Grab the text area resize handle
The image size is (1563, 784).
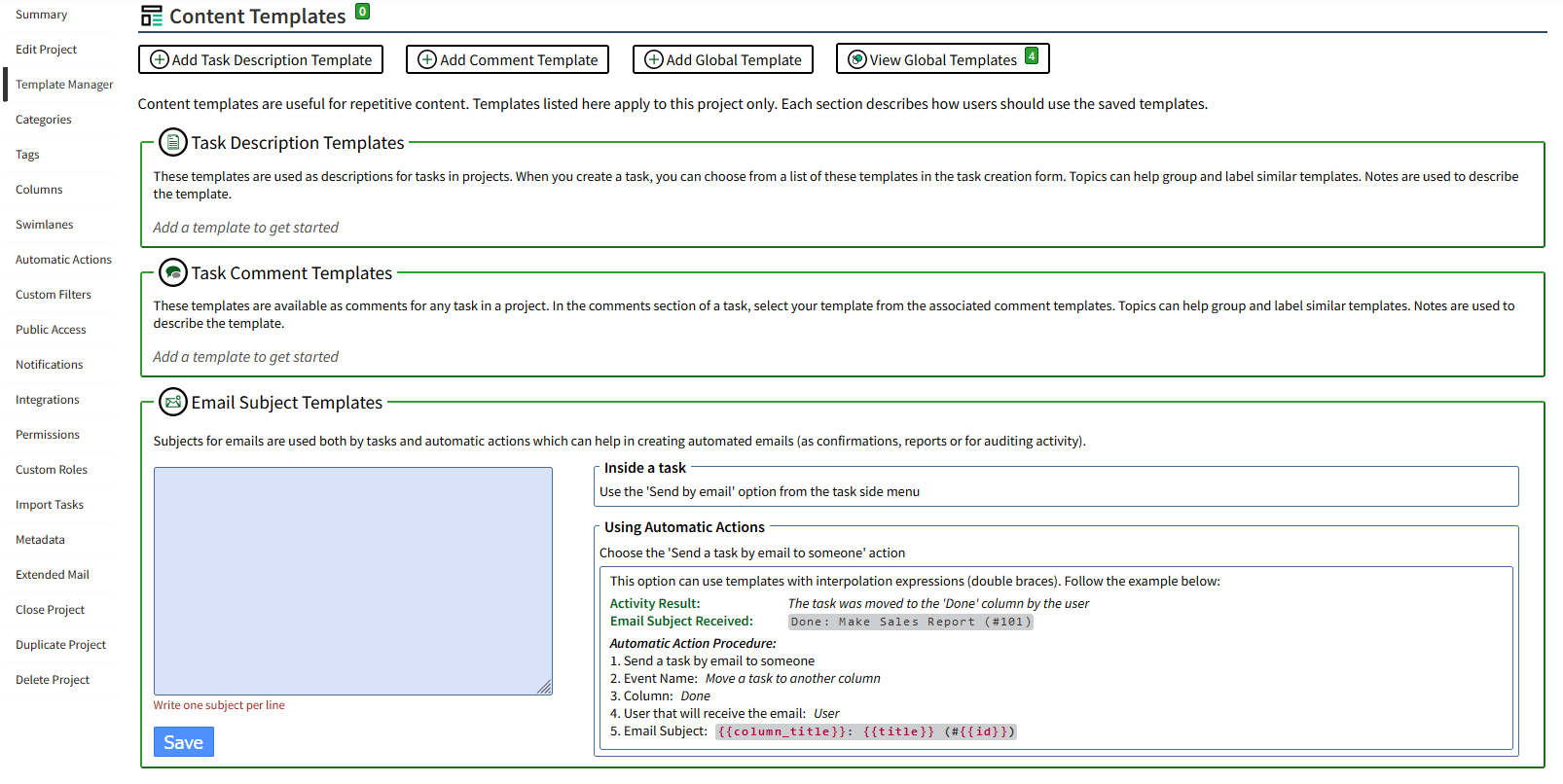click(545, 688)
